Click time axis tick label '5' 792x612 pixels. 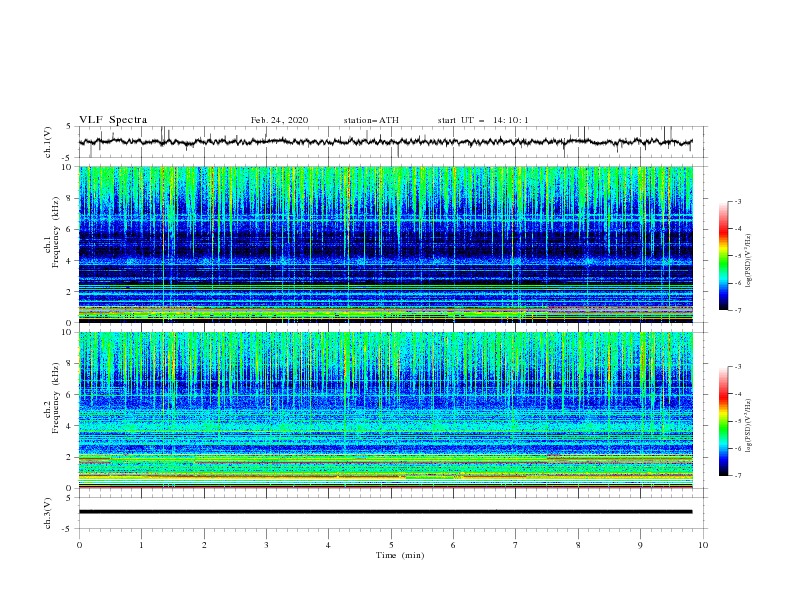coord(391,545)
